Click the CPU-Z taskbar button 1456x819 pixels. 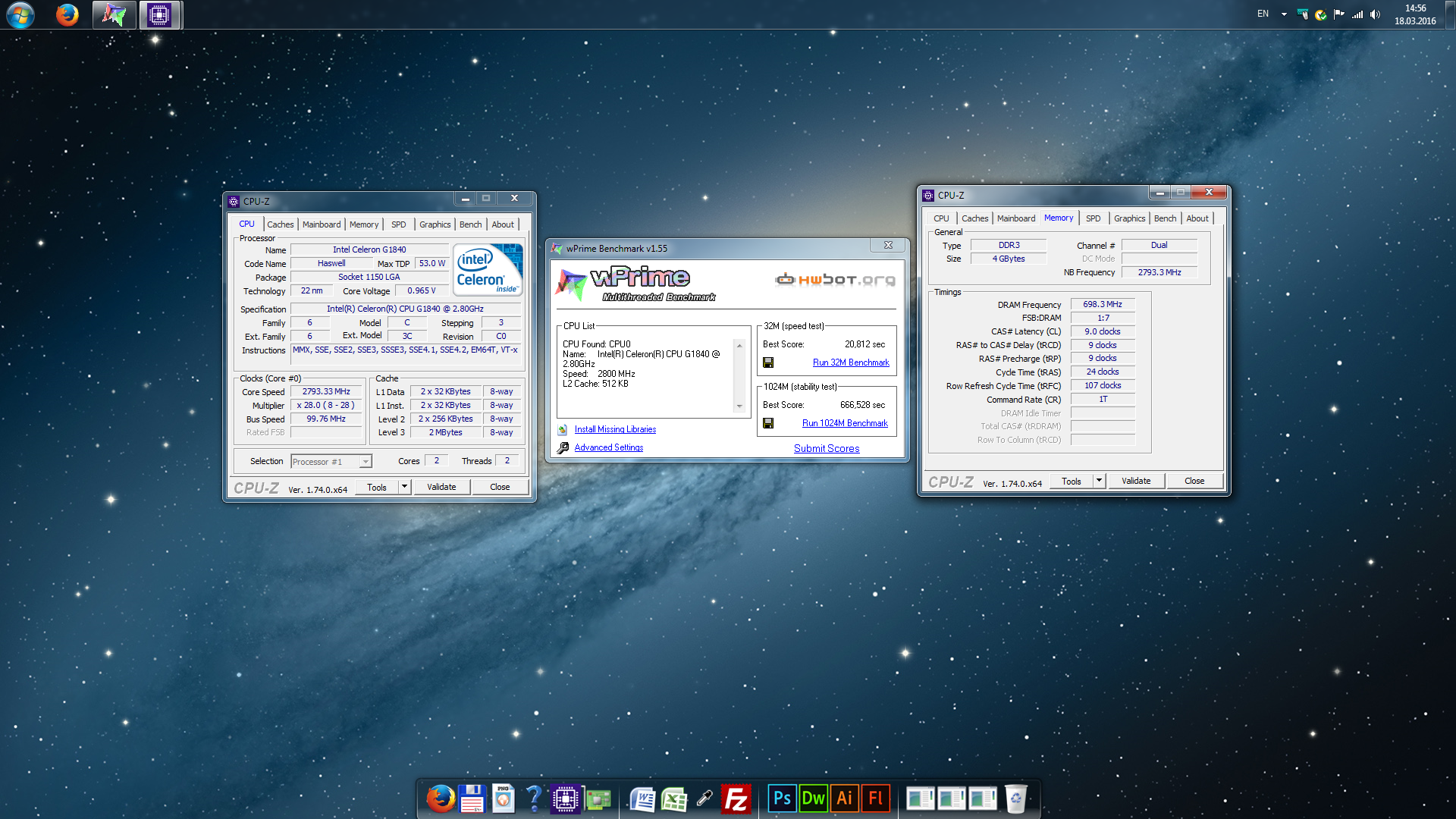click(x=159, y=14)
